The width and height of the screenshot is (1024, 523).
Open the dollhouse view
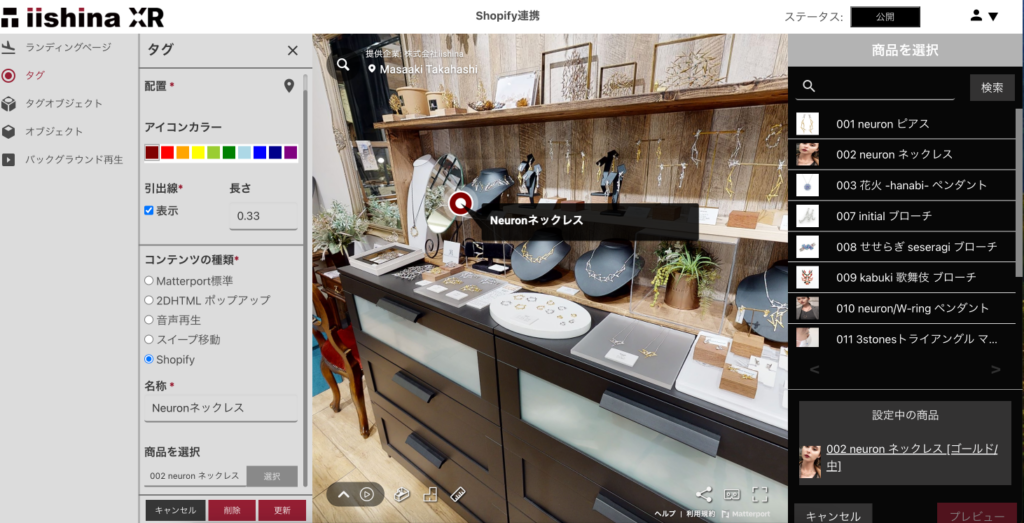coord(403,494)
